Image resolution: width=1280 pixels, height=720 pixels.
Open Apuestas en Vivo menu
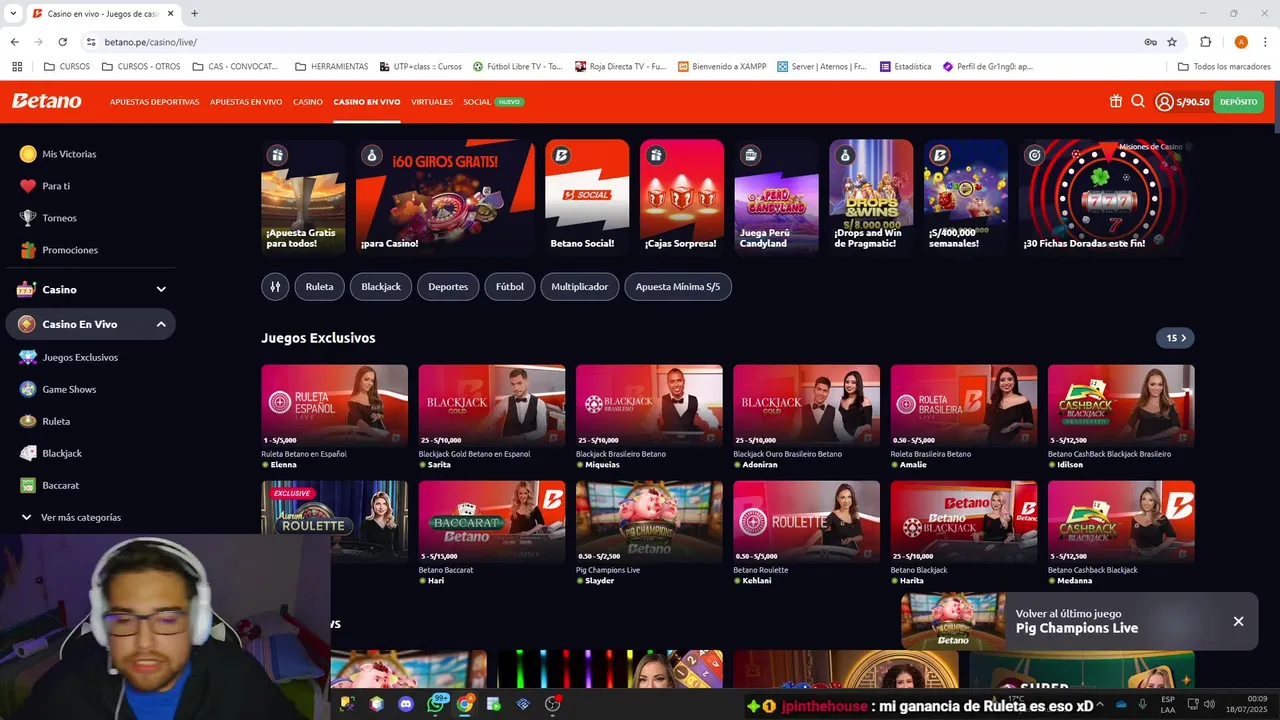(246, 102)
